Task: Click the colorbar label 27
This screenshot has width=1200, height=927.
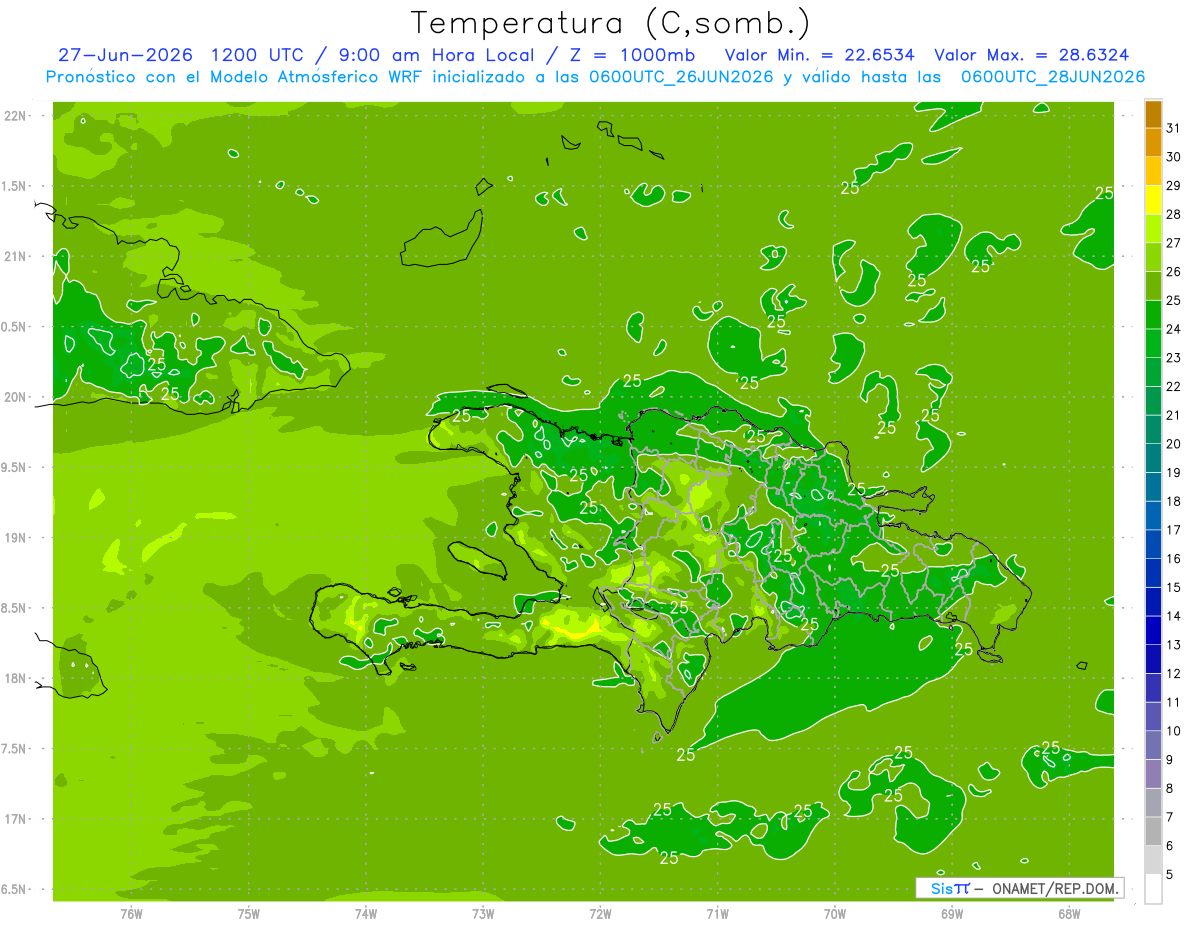Action: point(1173,243)
